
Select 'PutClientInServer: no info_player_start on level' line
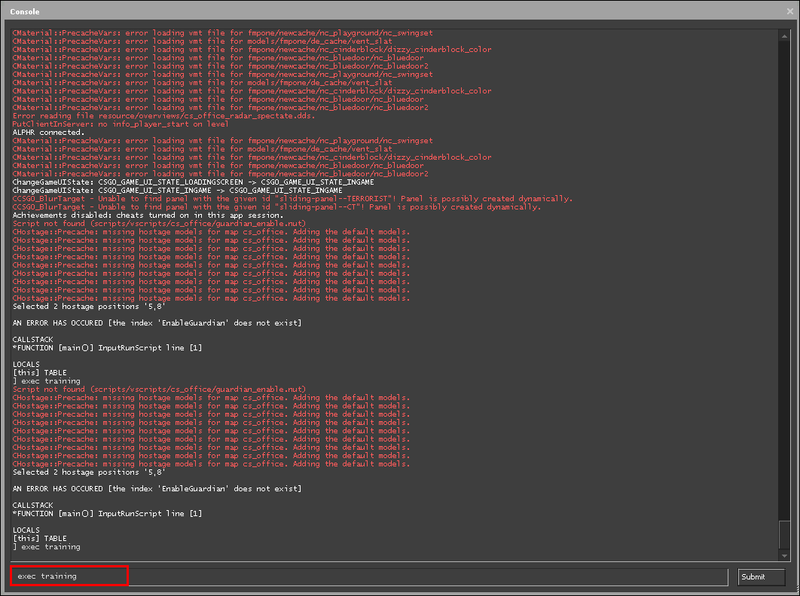[x=120, y=124]
